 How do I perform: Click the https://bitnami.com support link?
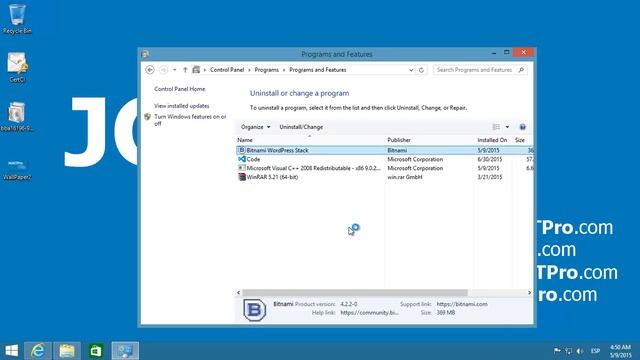point(462,304)
